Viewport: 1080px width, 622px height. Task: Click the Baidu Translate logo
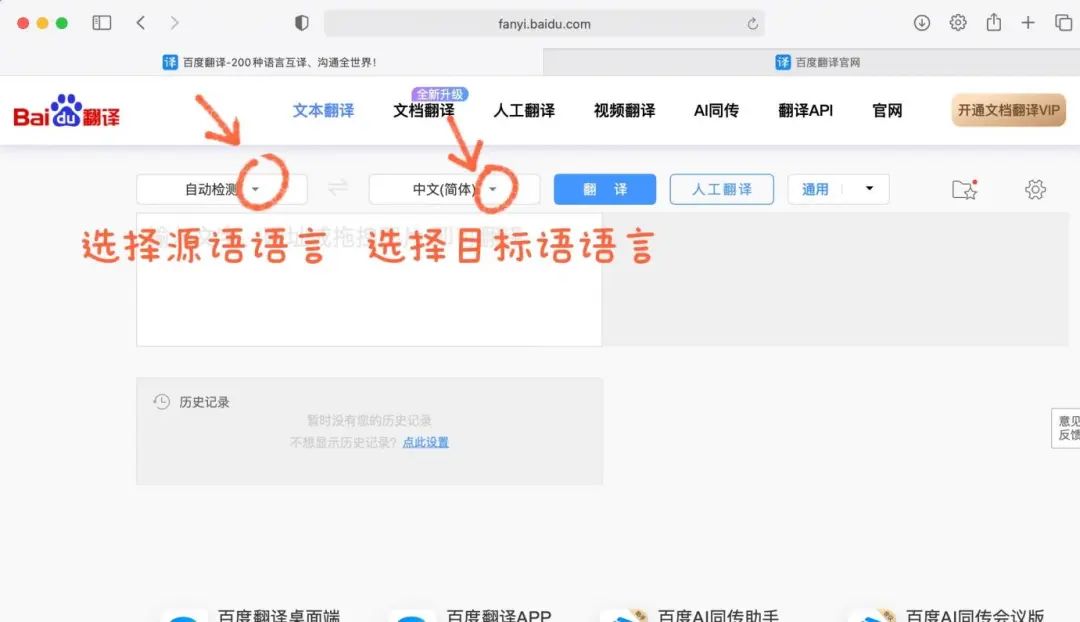coord(66,111)
